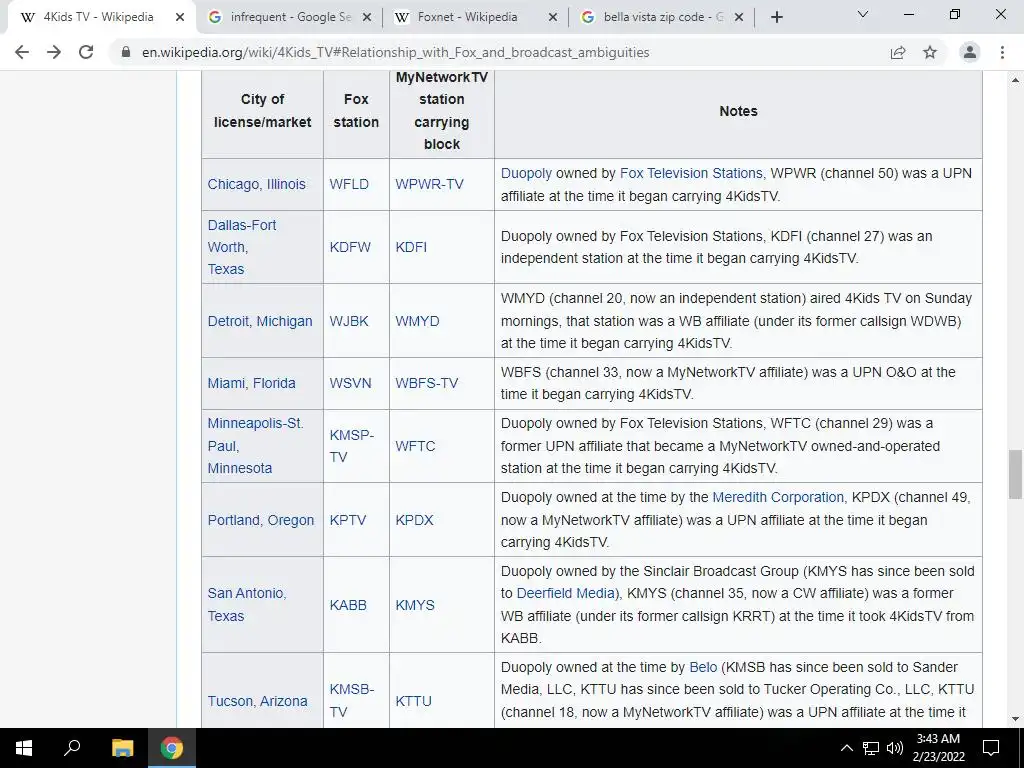Open the WSVN station link

point(350,383)
